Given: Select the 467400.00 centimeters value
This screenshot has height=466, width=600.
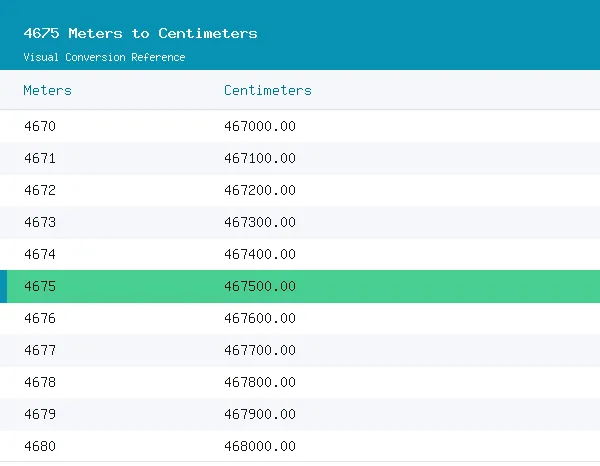Looking at the screenshot, I should tap(260, 254).
